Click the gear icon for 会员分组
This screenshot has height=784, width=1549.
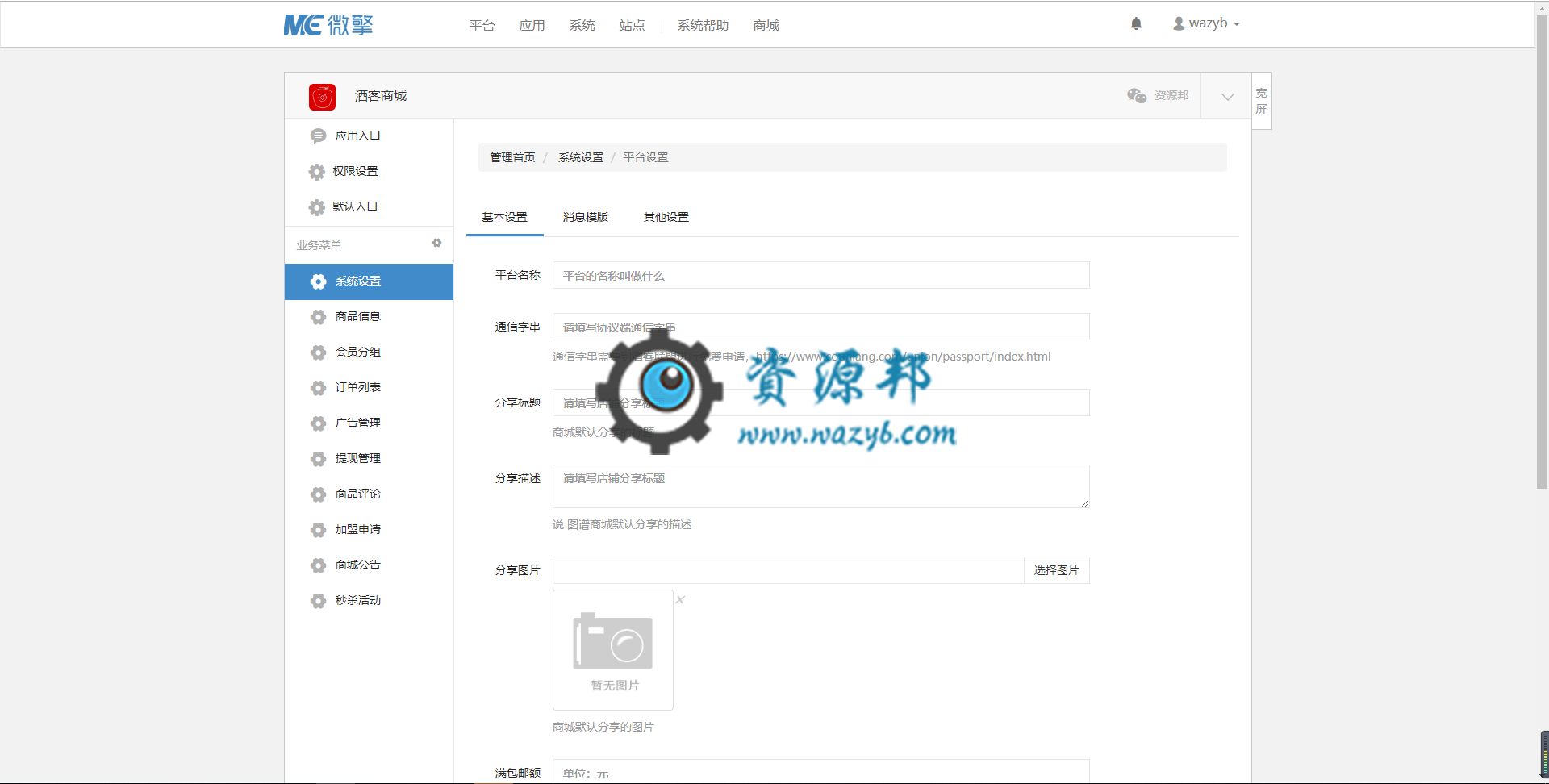319,352
